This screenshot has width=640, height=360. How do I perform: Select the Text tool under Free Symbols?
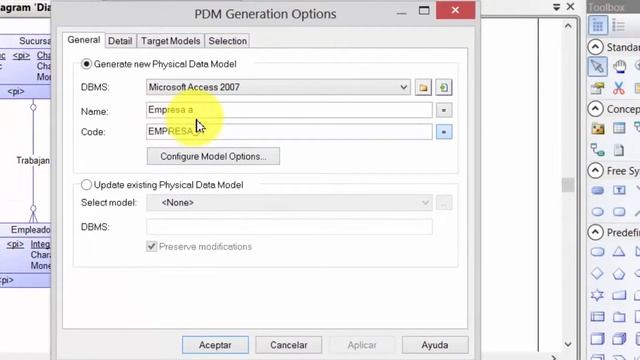point(619,190)
